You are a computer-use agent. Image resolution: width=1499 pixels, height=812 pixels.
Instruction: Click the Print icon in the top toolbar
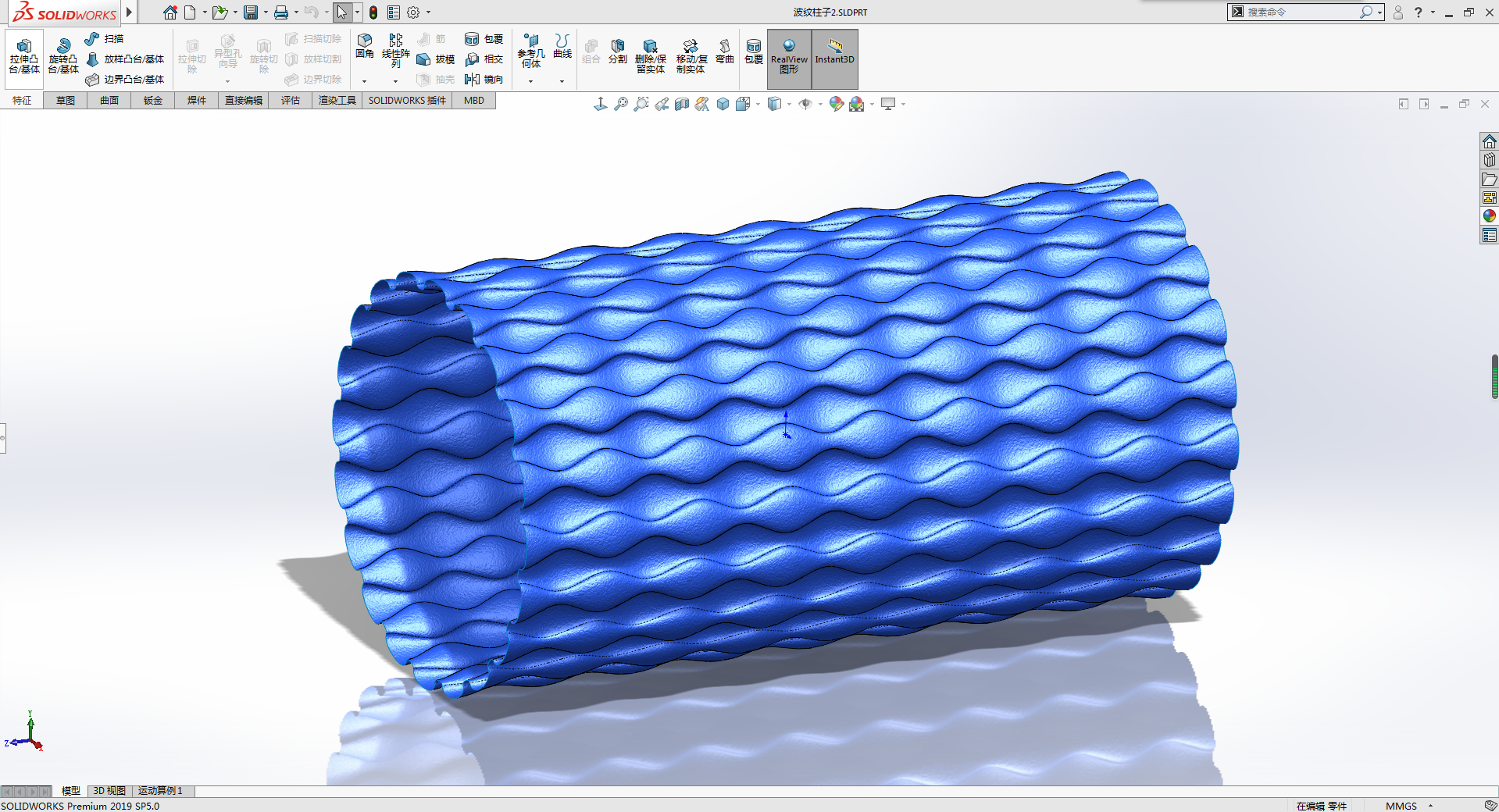click(x=281, y=12)
